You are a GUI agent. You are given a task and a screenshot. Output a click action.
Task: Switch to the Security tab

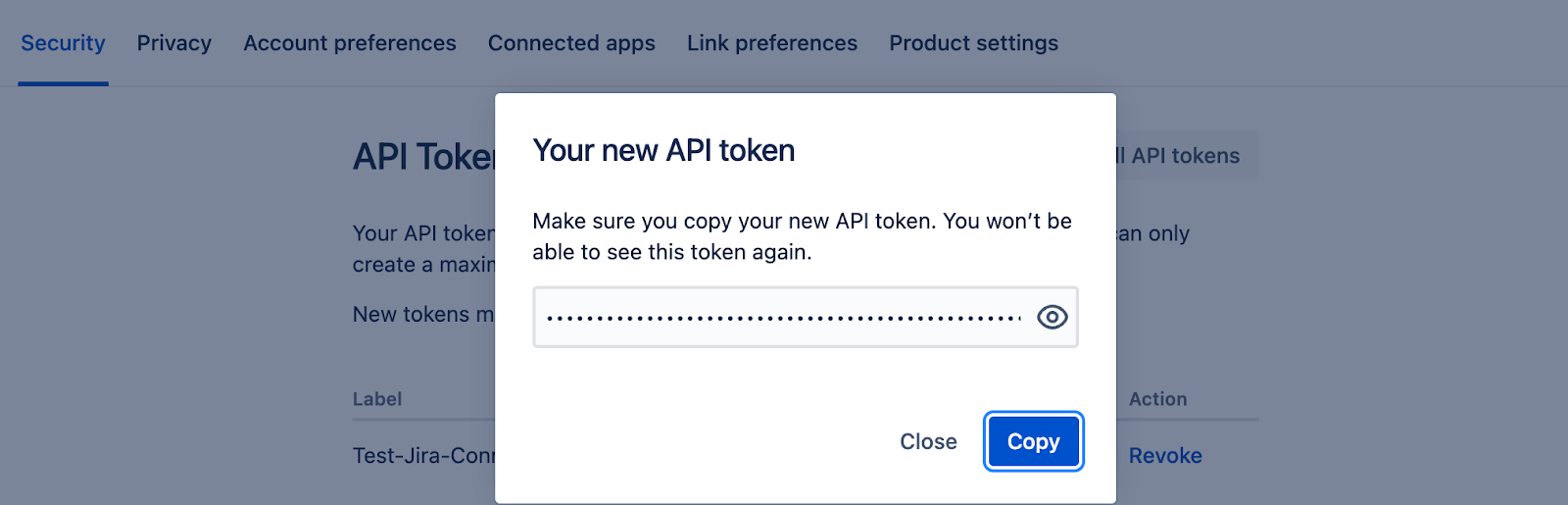tap(63, 43)
